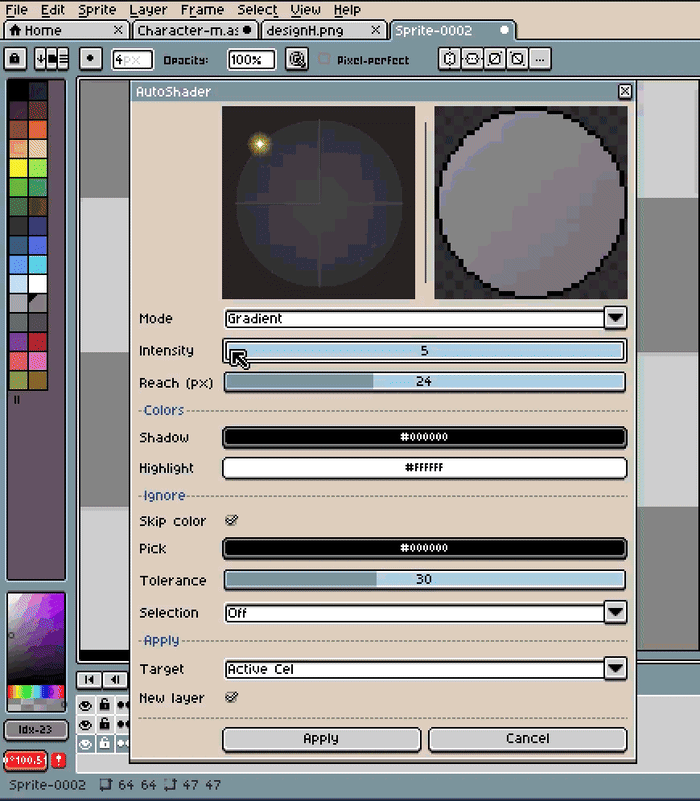Toggle the New layer checkbox
The image size is (700, 801).
point(231,697)
